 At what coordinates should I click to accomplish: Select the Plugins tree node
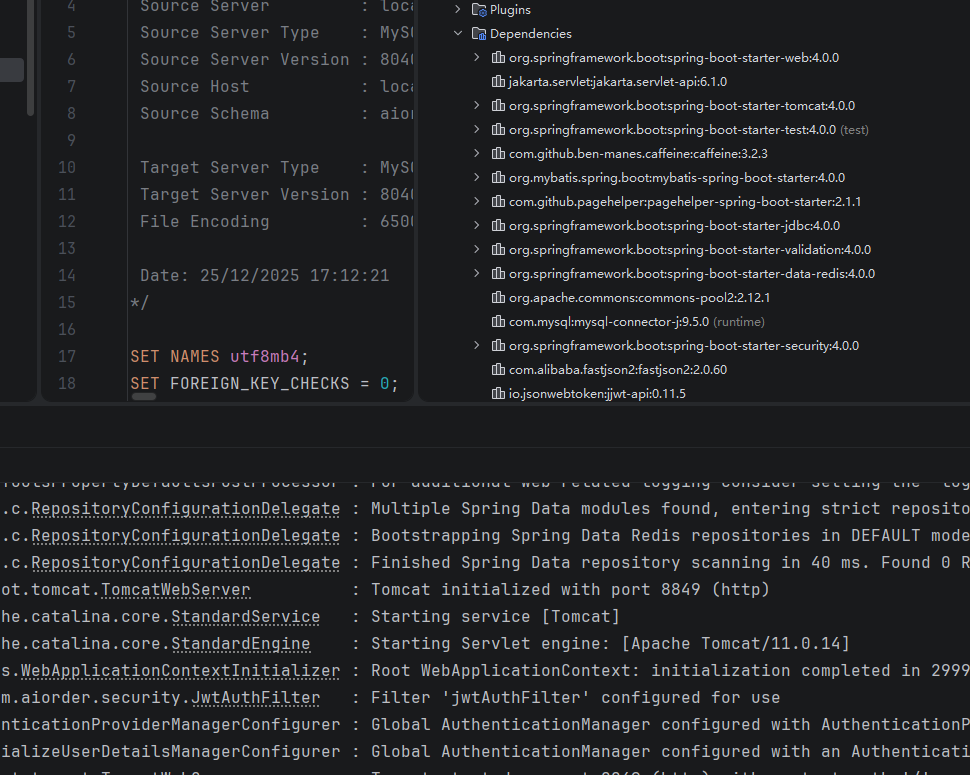point(510,10)
